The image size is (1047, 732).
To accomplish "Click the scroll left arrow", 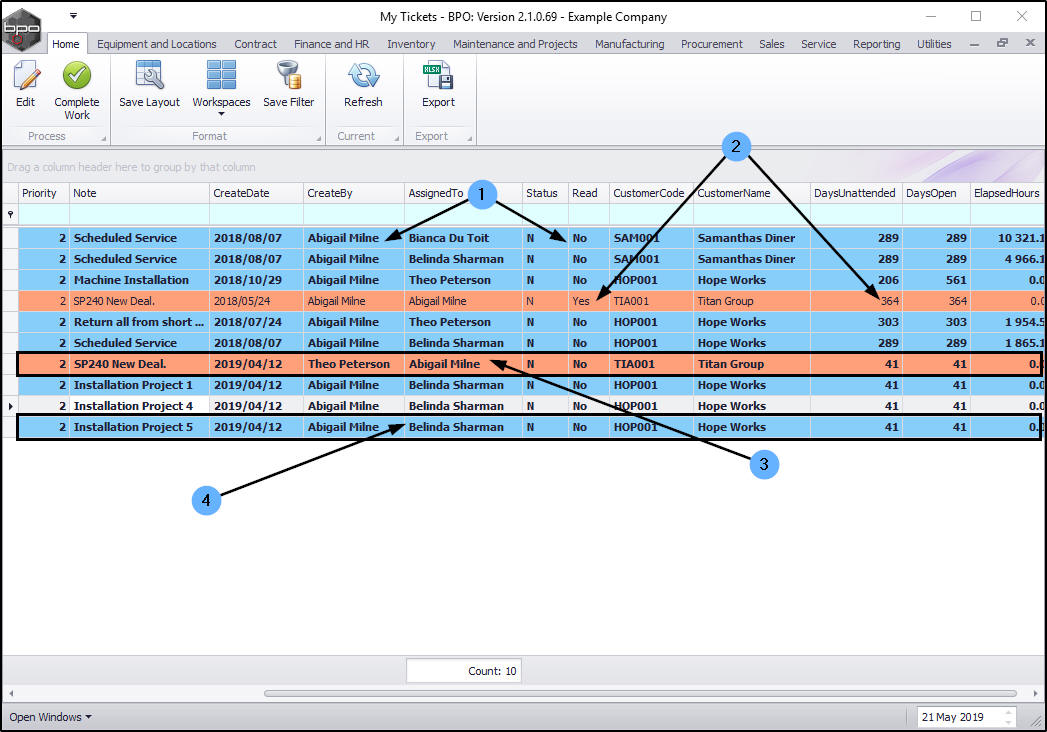I will point(11,693).
